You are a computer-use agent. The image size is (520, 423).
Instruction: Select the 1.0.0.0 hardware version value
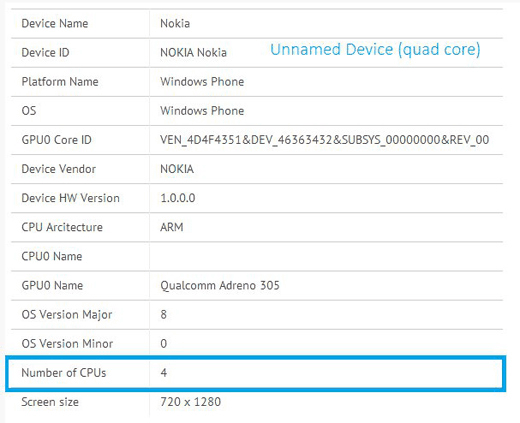(178, 198)
